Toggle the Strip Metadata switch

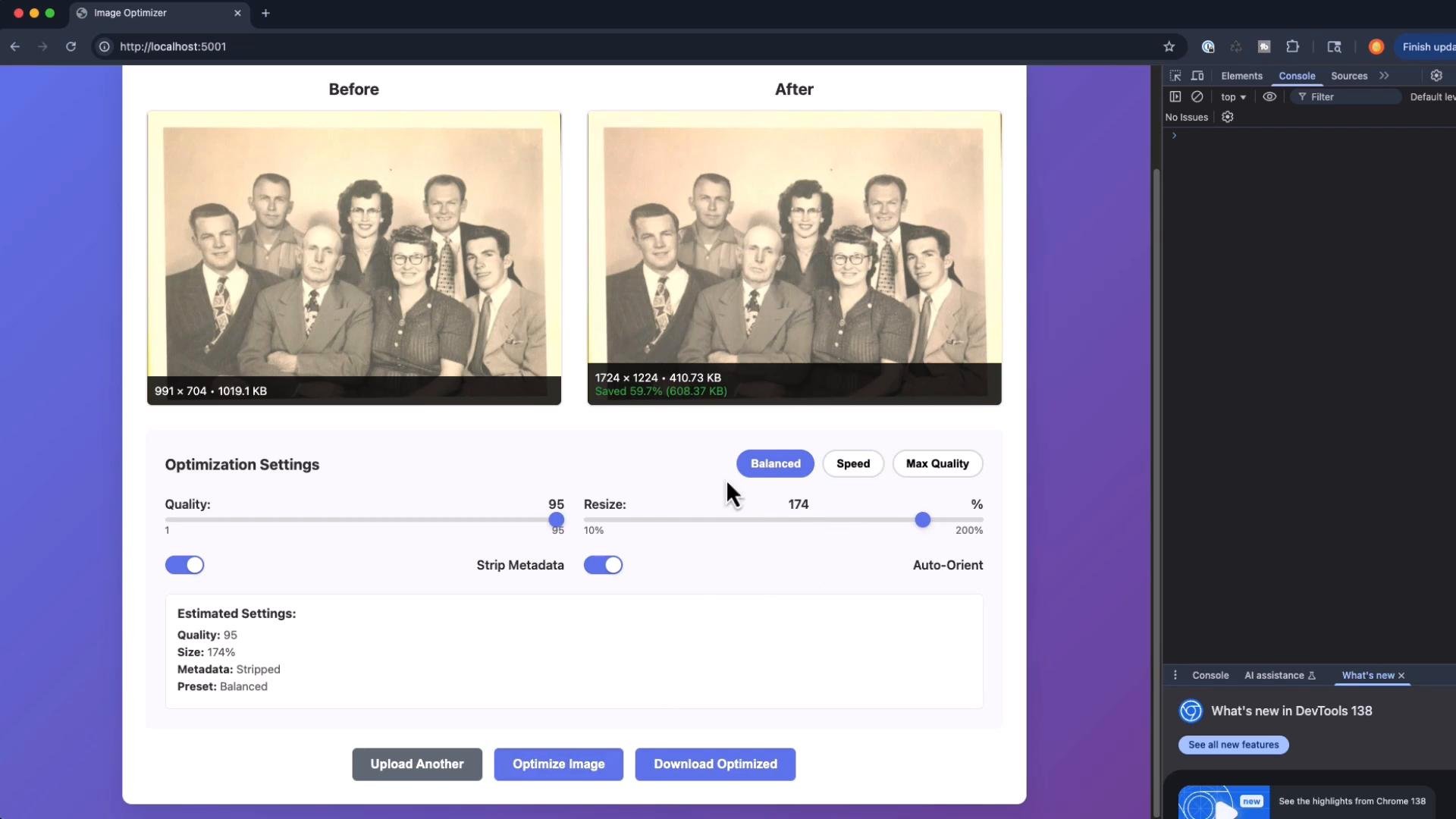184,565
